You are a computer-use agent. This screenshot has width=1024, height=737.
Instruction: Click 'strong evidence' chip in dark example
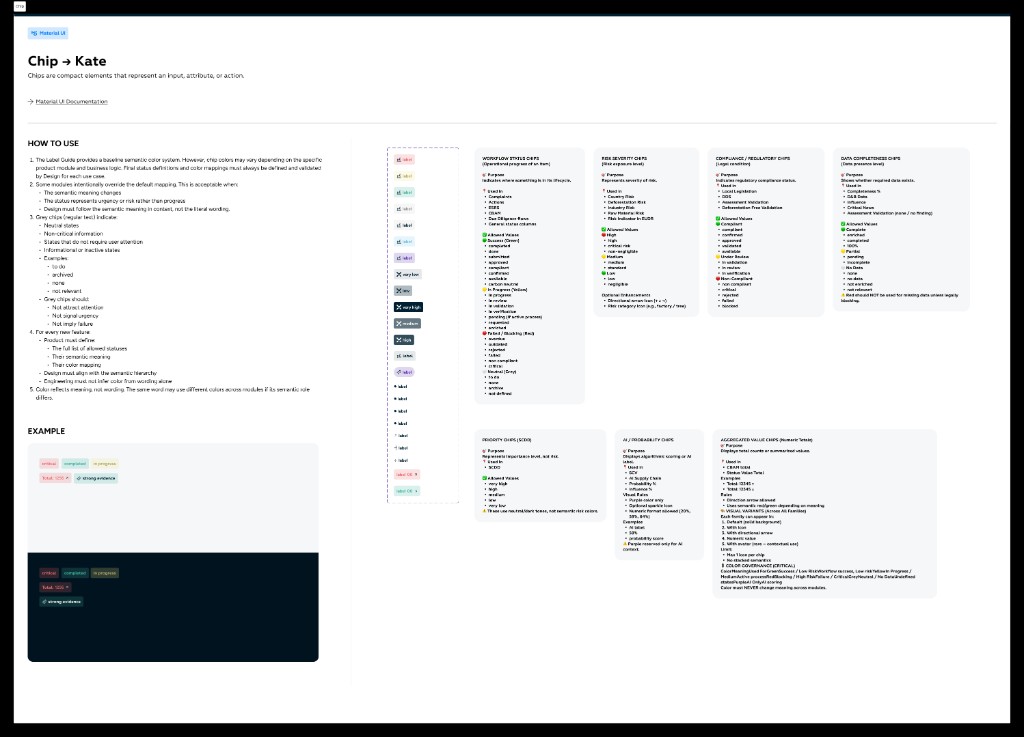61,602
